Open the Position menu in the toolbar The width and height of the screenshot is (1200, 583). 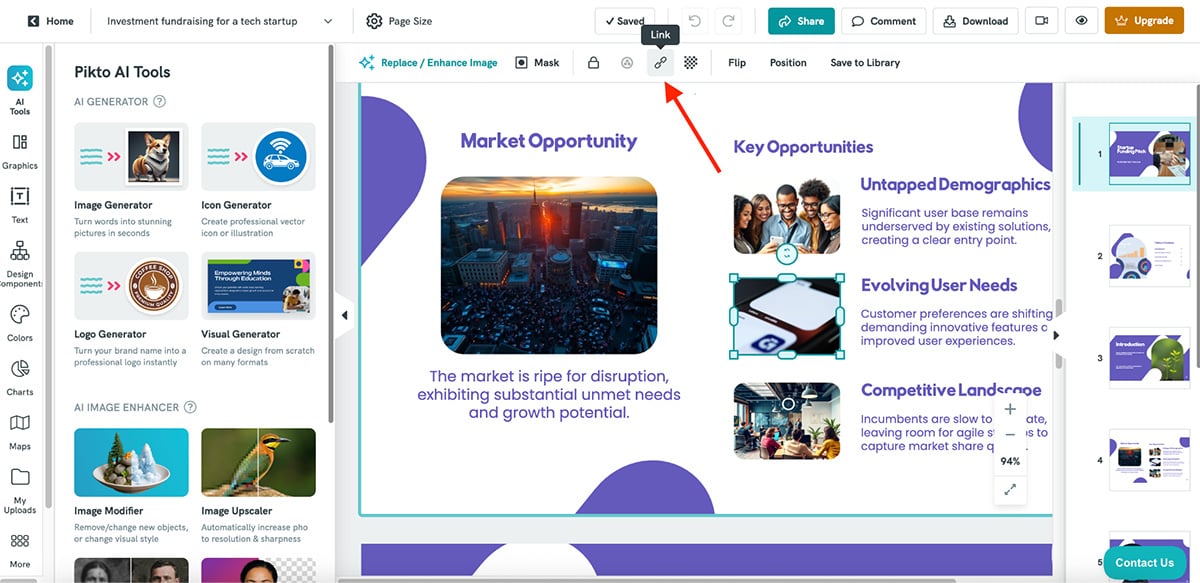point(788,62)
